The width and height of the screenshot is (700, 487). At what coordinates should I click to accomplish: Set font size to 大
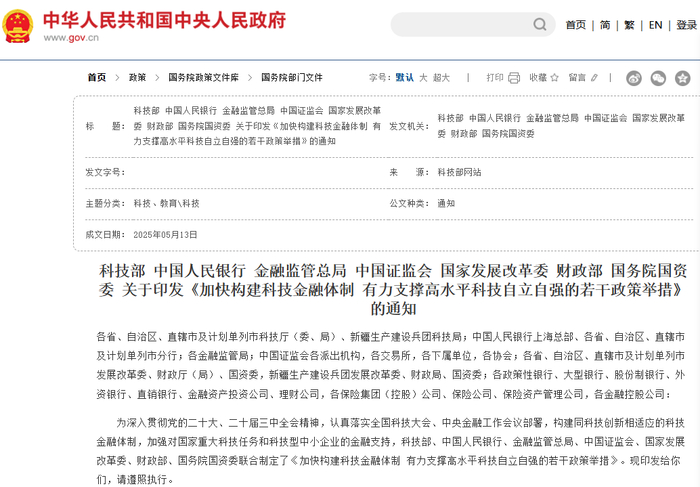coord(423,78)
